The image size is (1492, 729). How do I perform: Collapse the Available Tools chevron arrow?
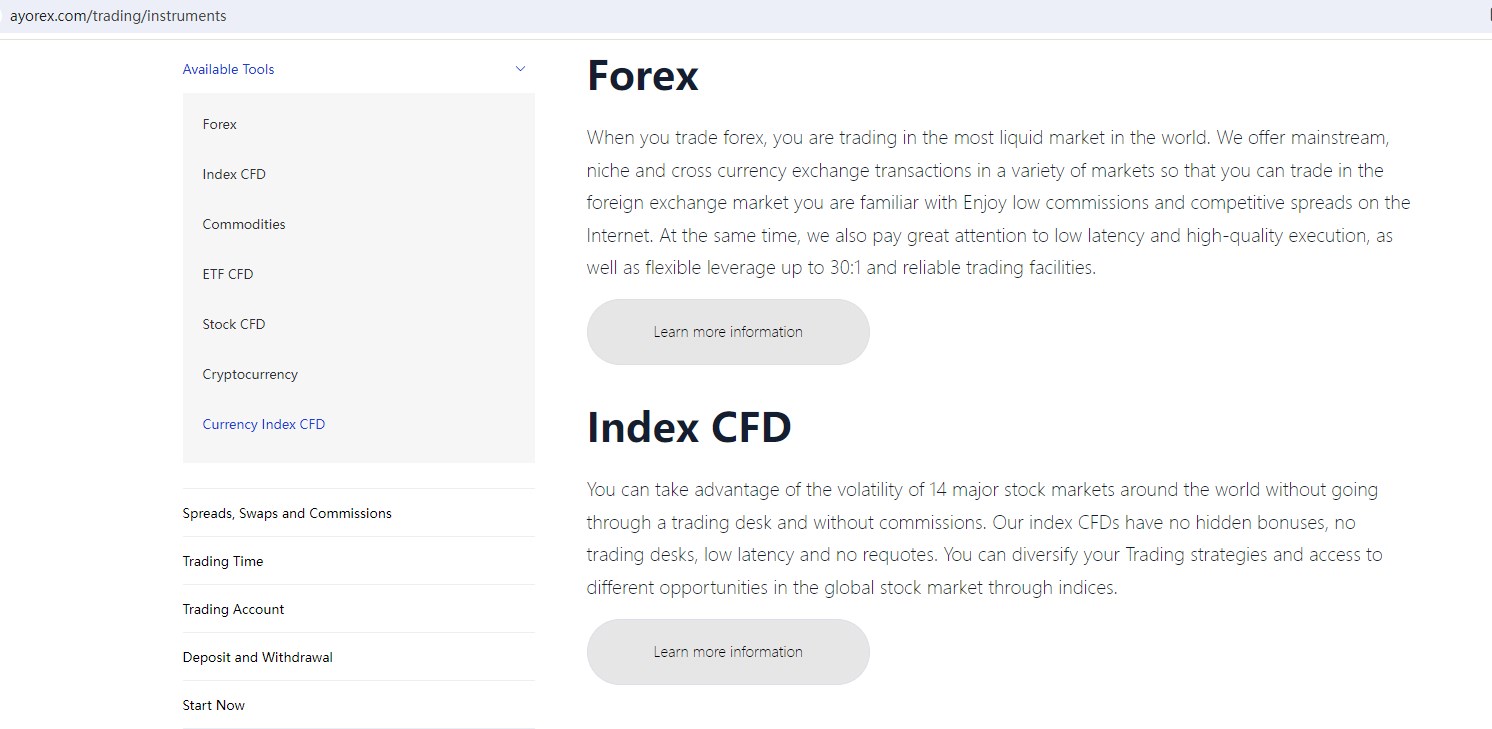[x=520, y=69]
